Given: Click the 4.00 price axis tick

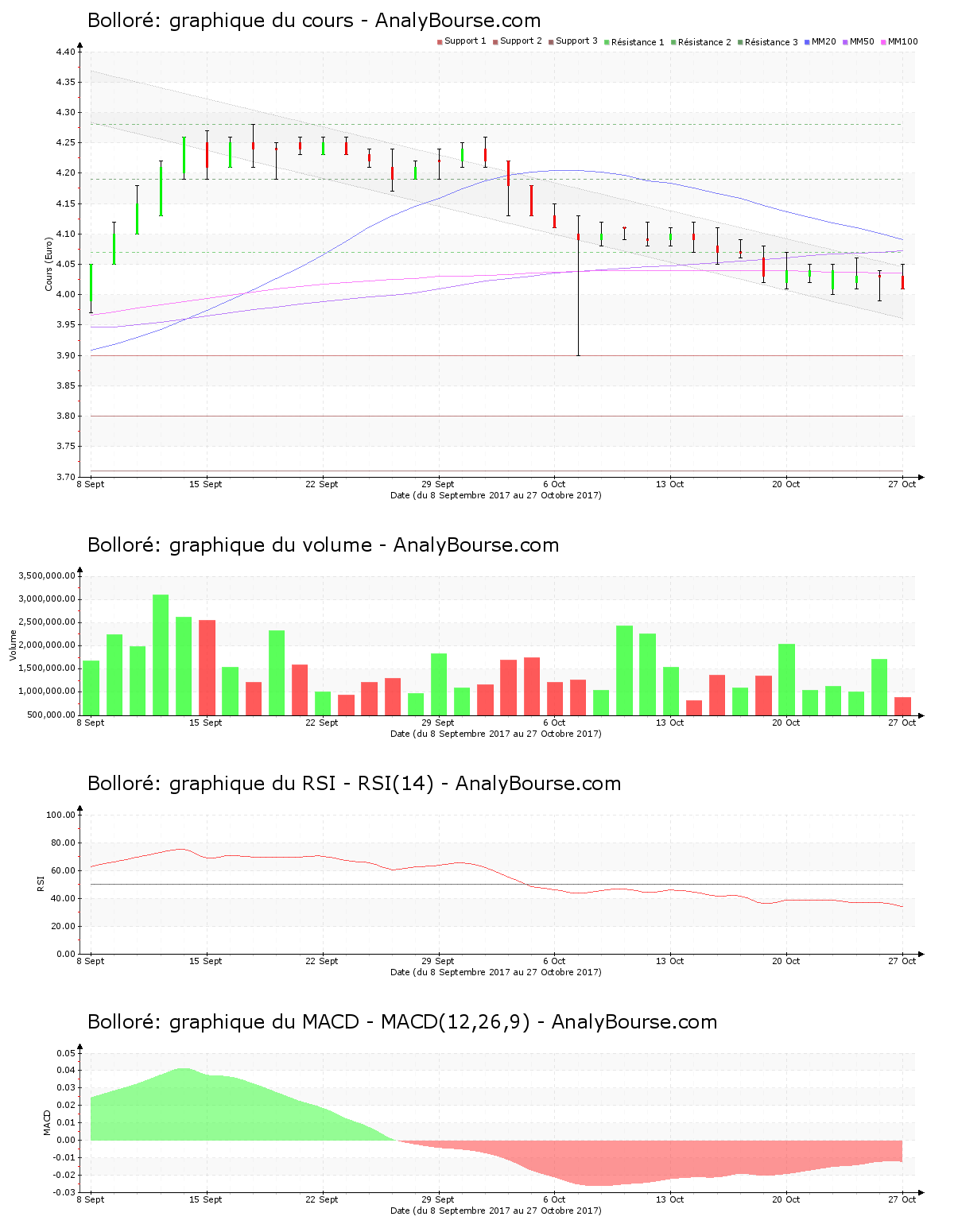Looking at the screenshot, I should point(66,295).
